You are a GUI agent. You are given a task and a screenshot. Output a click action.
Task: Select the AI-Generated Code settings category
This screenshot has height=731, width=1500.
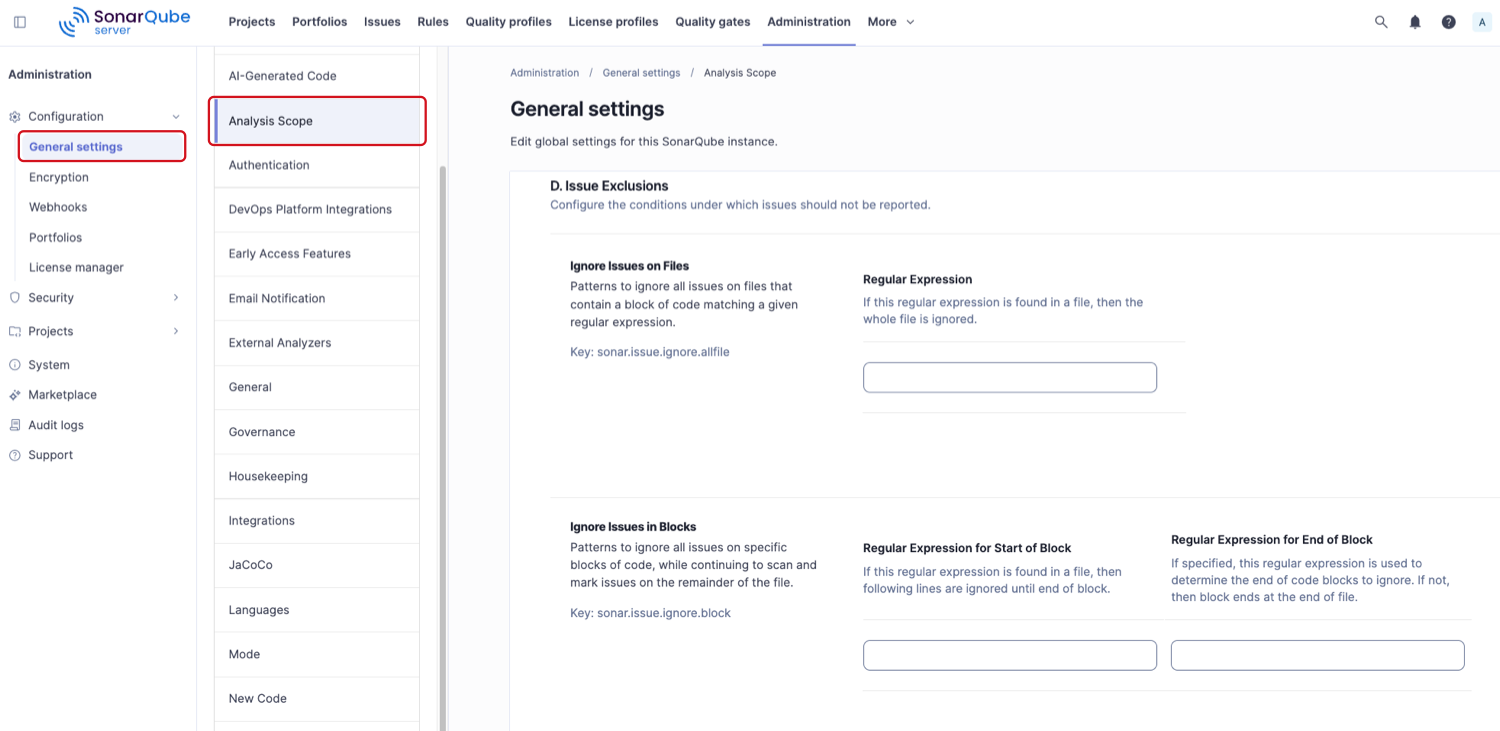click(317, 76)
